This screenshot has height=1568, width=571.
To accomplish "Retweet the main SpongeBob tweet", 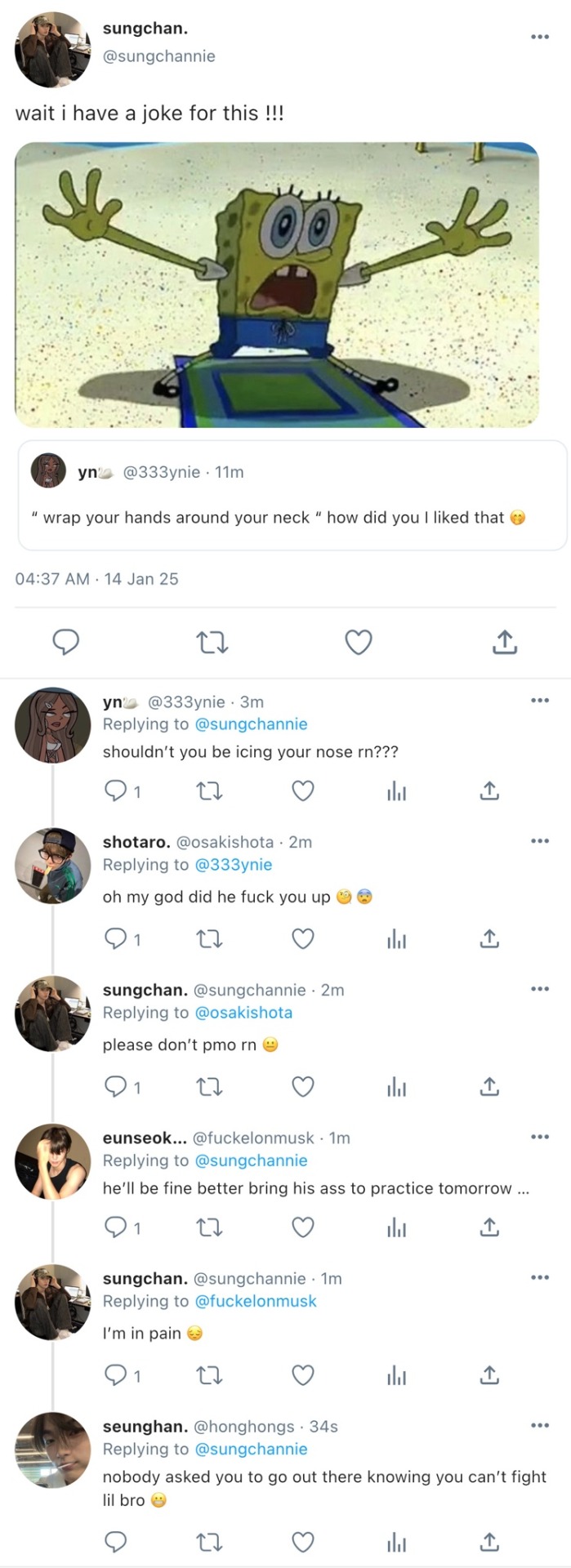I will click(x=212, y=643).
